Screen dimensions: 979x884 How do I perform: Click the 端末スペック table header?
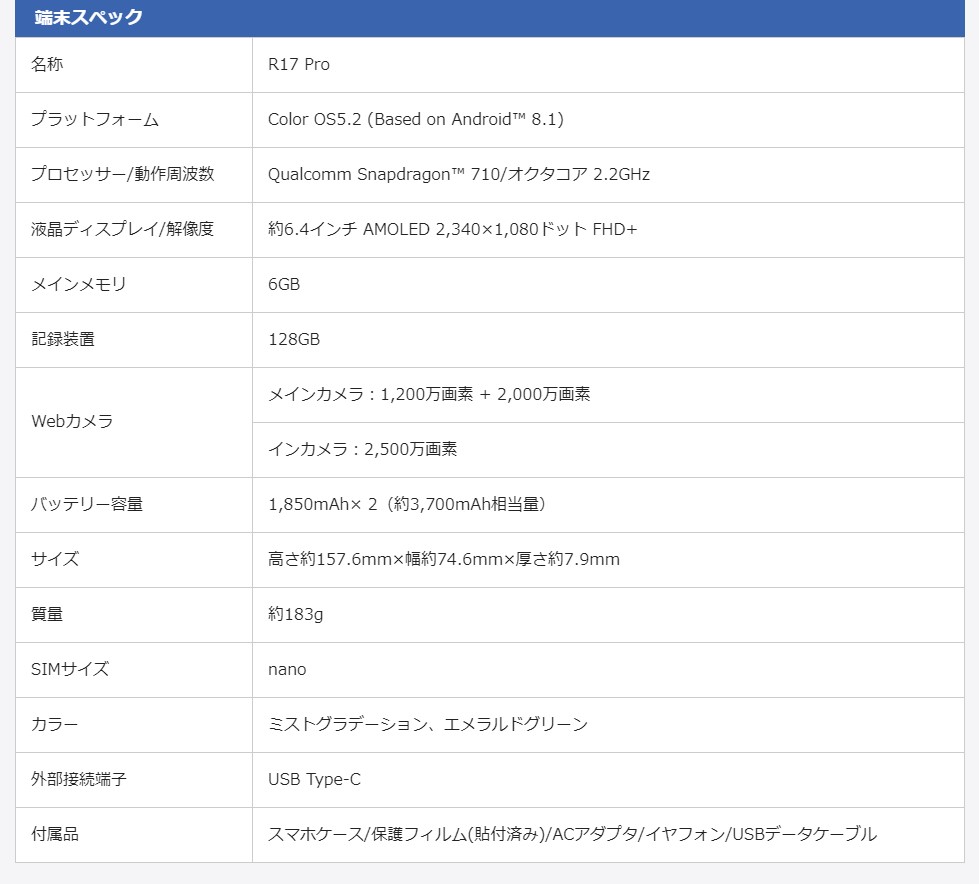tap(88, 17)
